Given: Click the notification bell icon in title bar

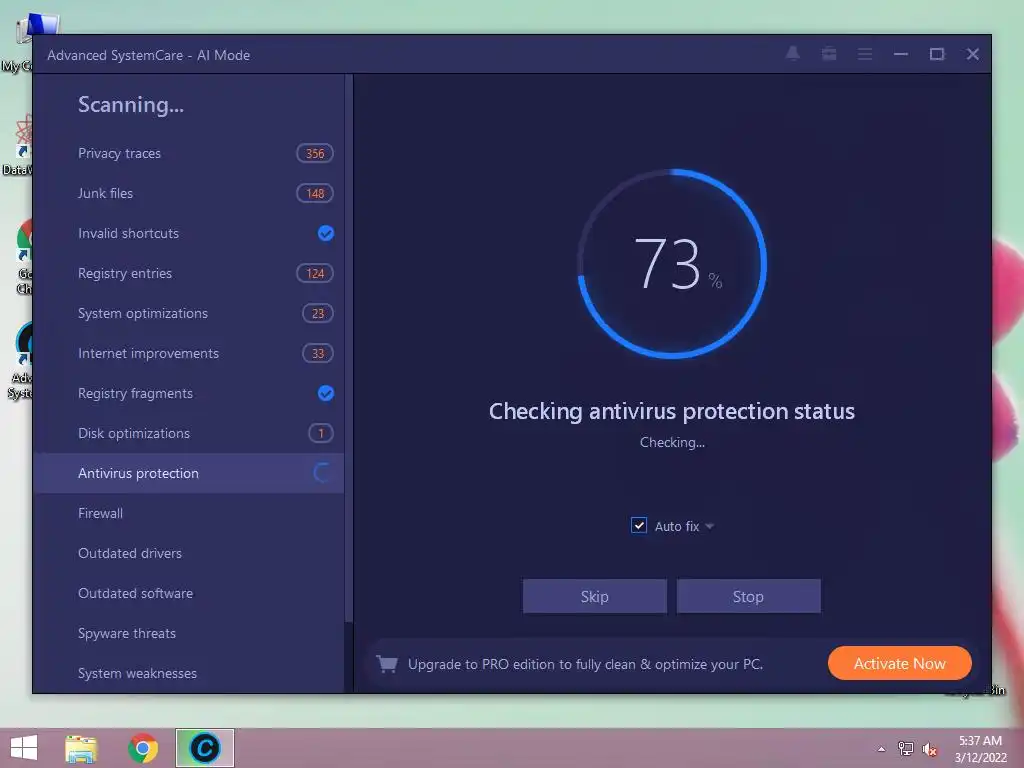Looking at the screenshot, I should pyautogui.click(x=793, y=54).
